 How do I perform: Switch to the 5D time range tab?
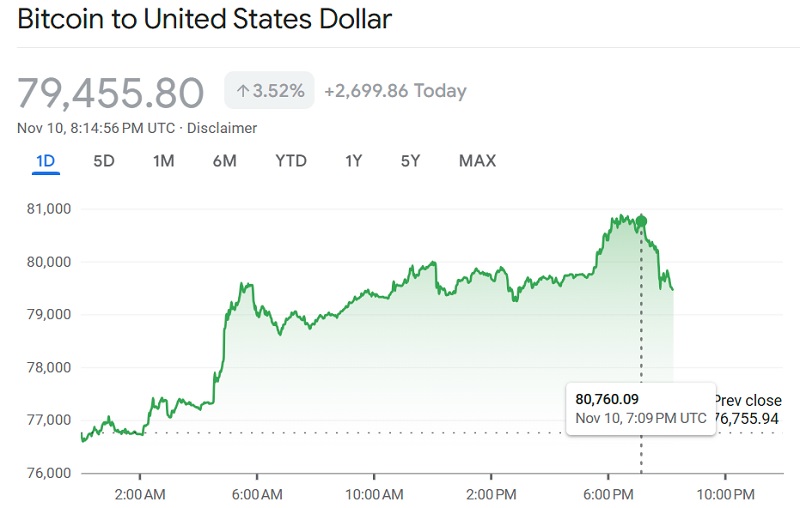tap(104, 161)
